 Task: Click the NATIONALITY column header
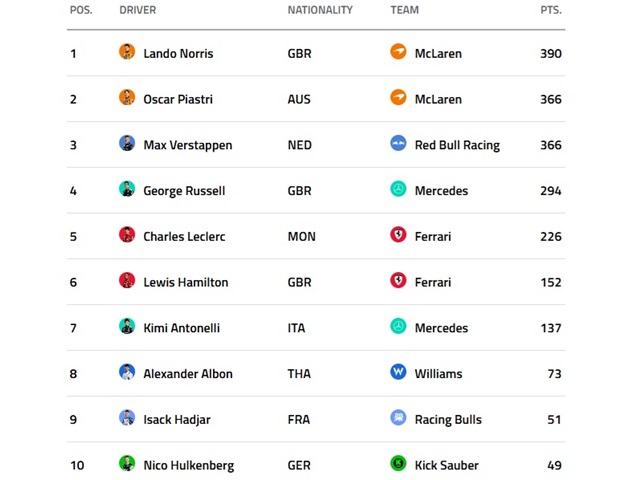tap(320, 10)
